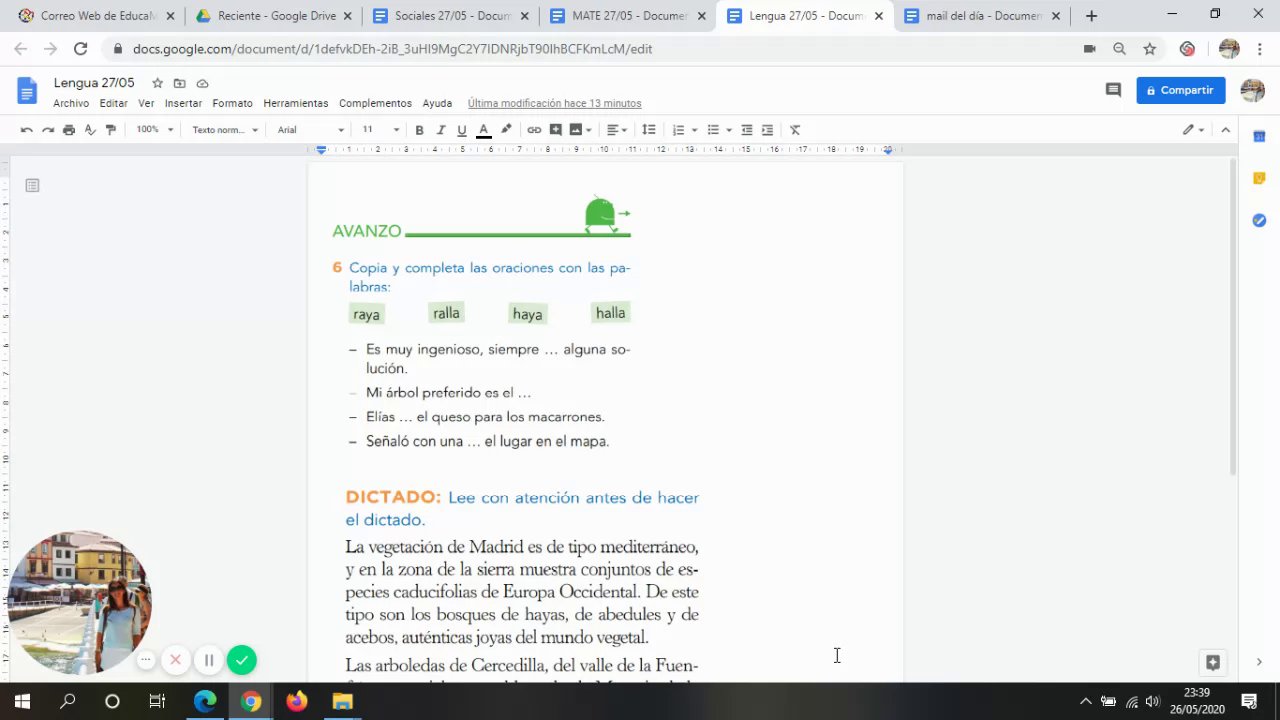
Task: Click the Compartir button
Action: pyautogui.click(x=1181, y=90)
